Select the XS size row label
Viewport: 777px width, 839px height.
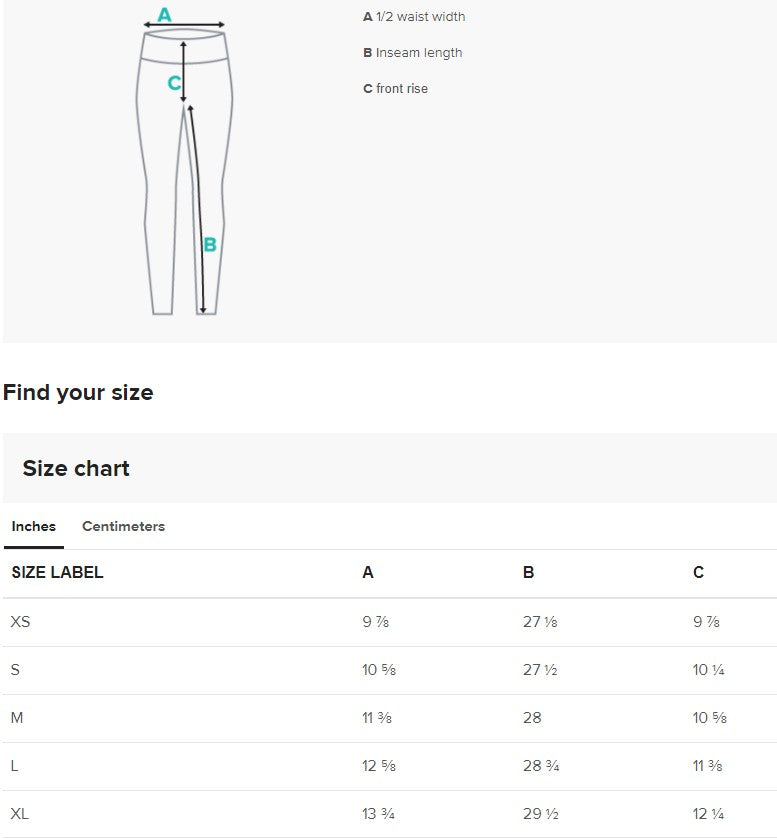click(20, 622)
